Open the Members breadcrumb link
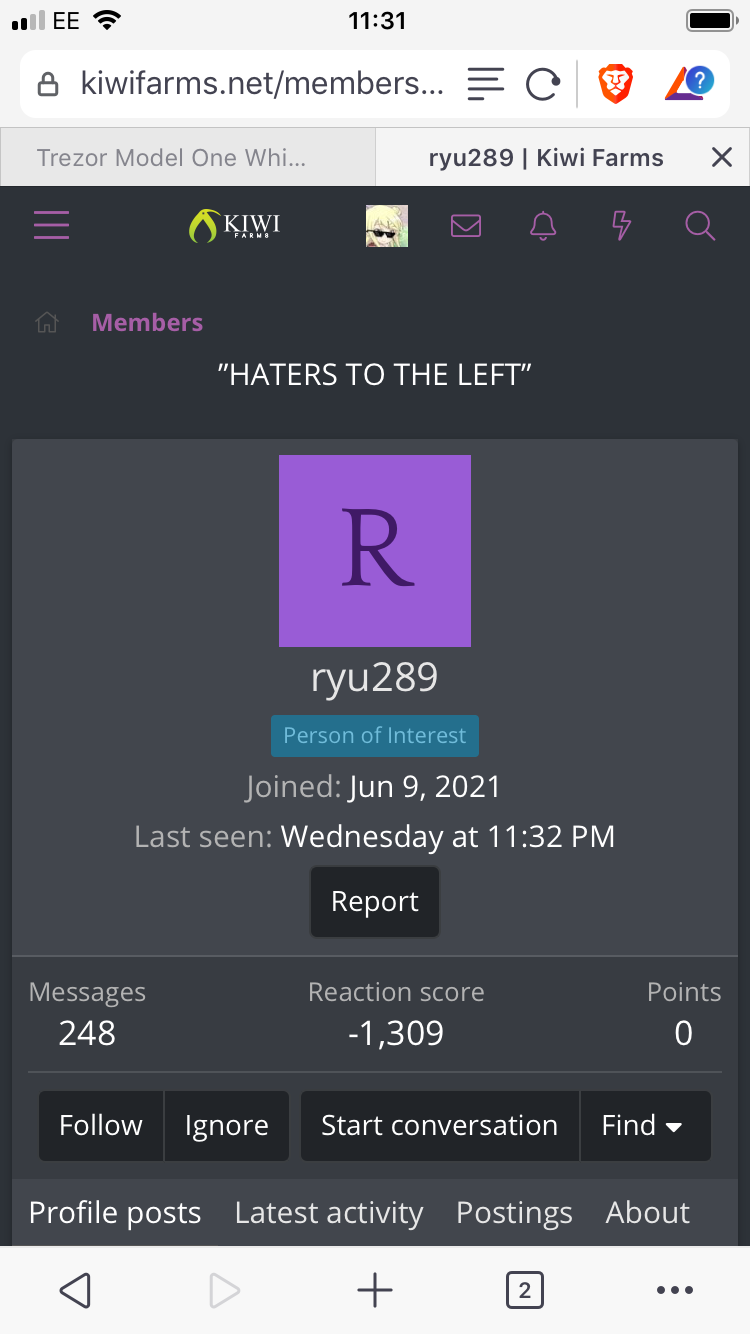 pos(147,323)
